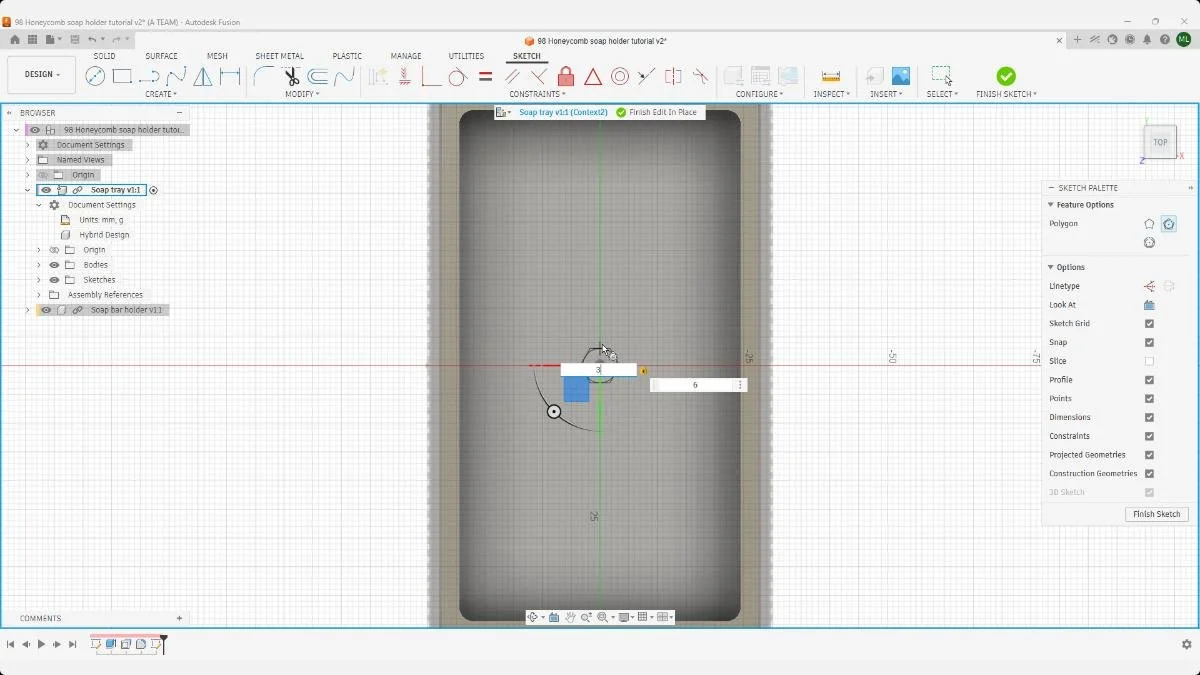Expand the Named Views tree node
This screenshot has width=1200, height=675.
[x=28, y=160]
